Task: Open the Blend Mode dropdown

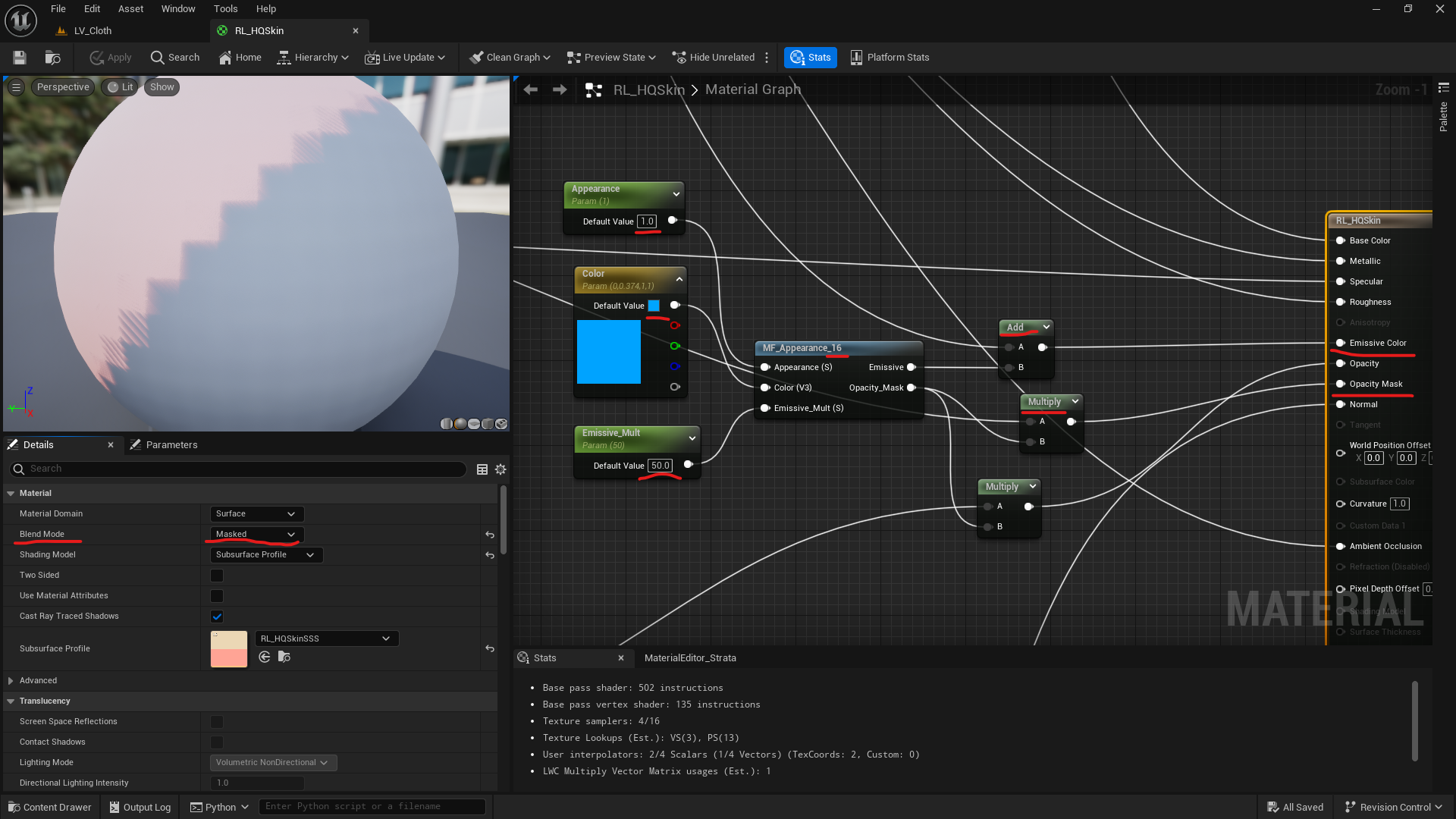Action: click(x=256, y=535)
